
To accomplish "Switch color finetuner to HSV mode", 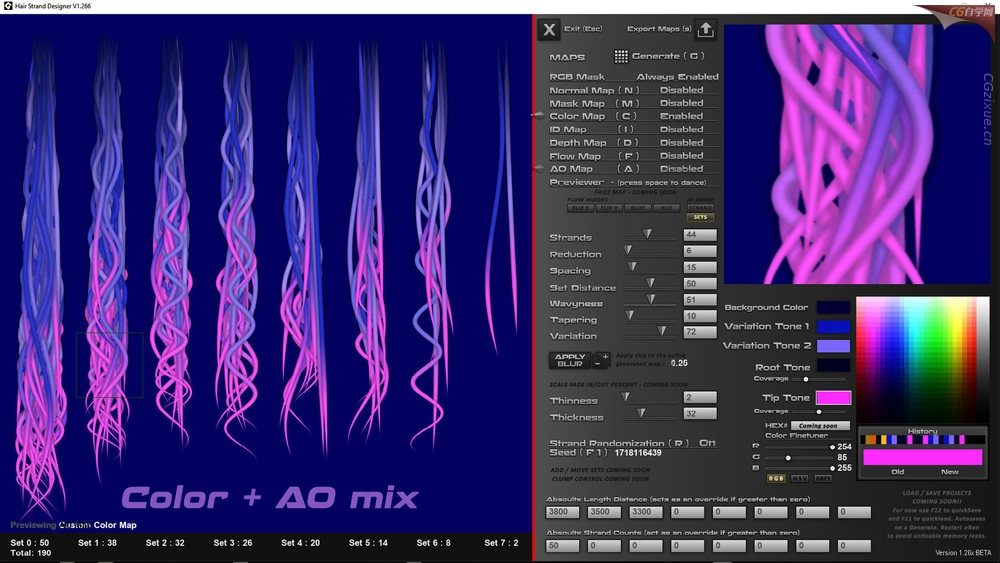I will tap(800, 479).
